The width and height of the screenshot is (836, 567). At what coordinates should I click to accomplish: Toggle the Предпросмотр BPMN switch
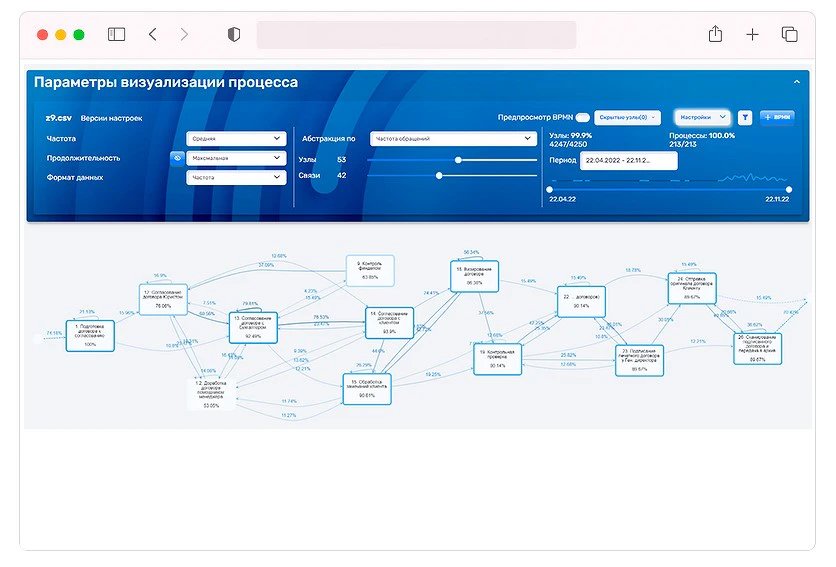[x=583, y=117]
